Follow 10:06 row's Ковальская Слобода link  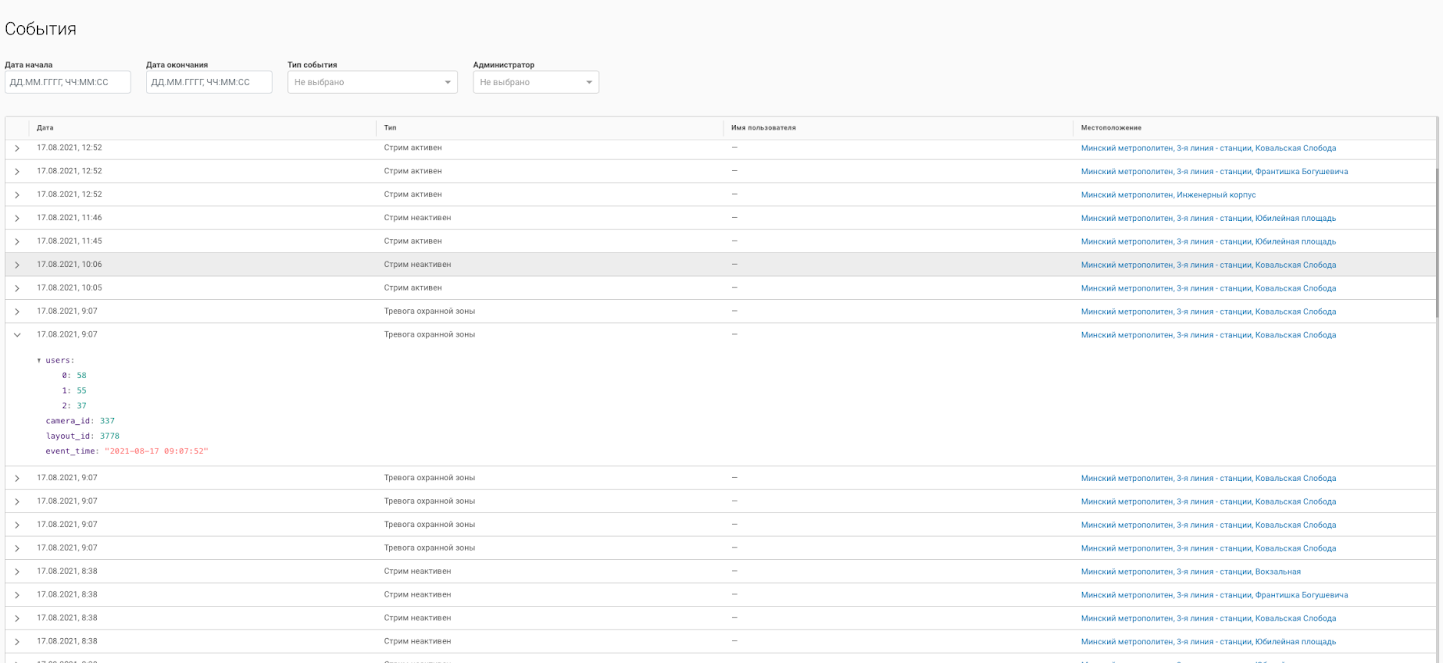(1208, 265)
